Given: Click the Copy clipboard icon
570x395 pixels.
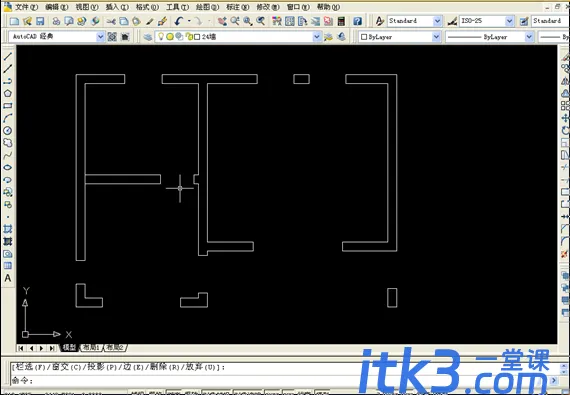Looking at the screenshot, I should coord(124,21).
